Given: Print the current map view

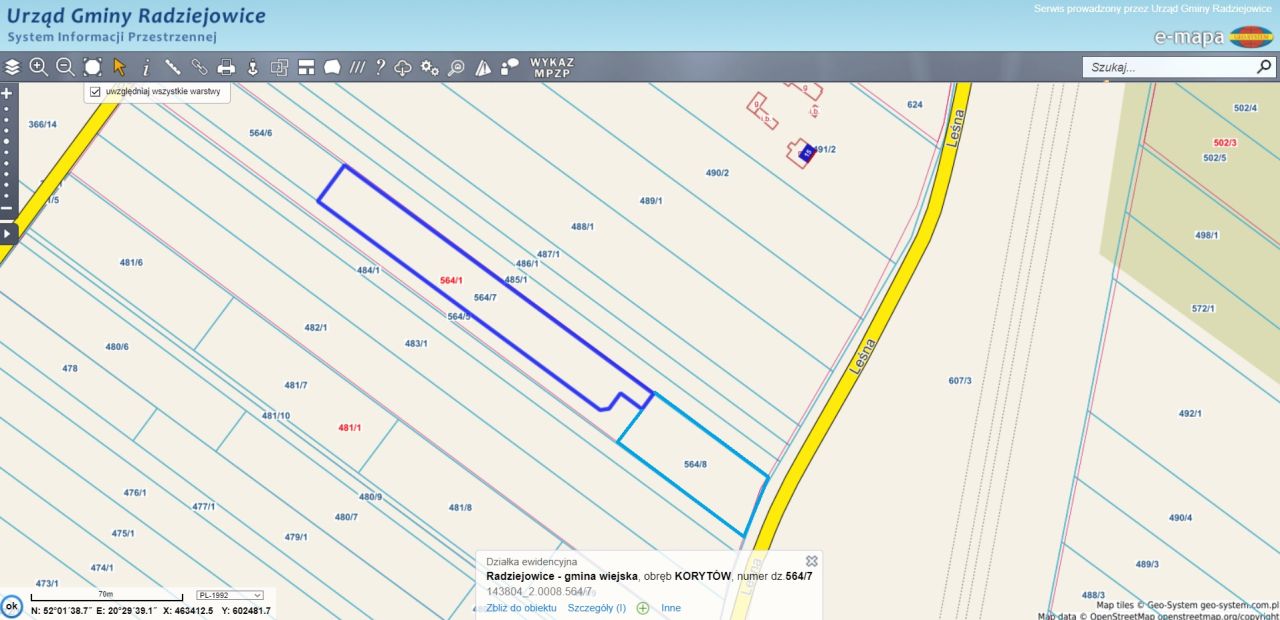Looking at the screenshot, I should [x=226, y=67].
